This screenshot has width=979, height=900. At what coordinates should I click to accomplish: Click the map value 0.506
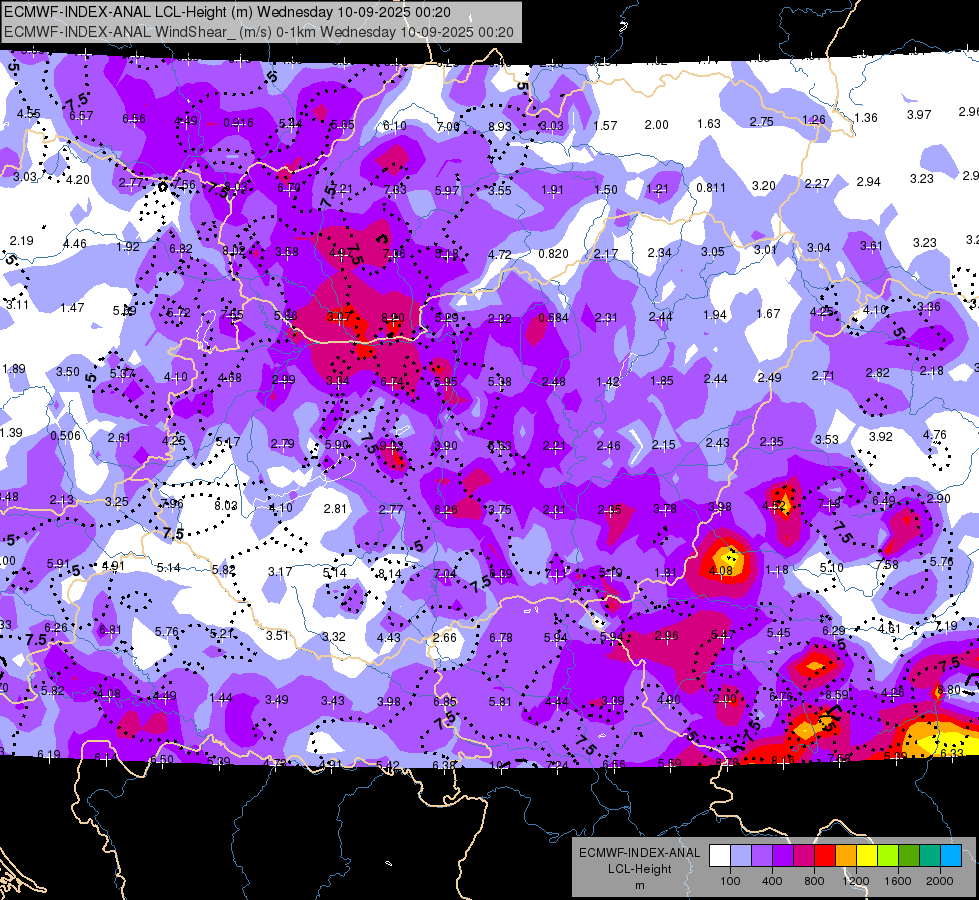[66, 435]
